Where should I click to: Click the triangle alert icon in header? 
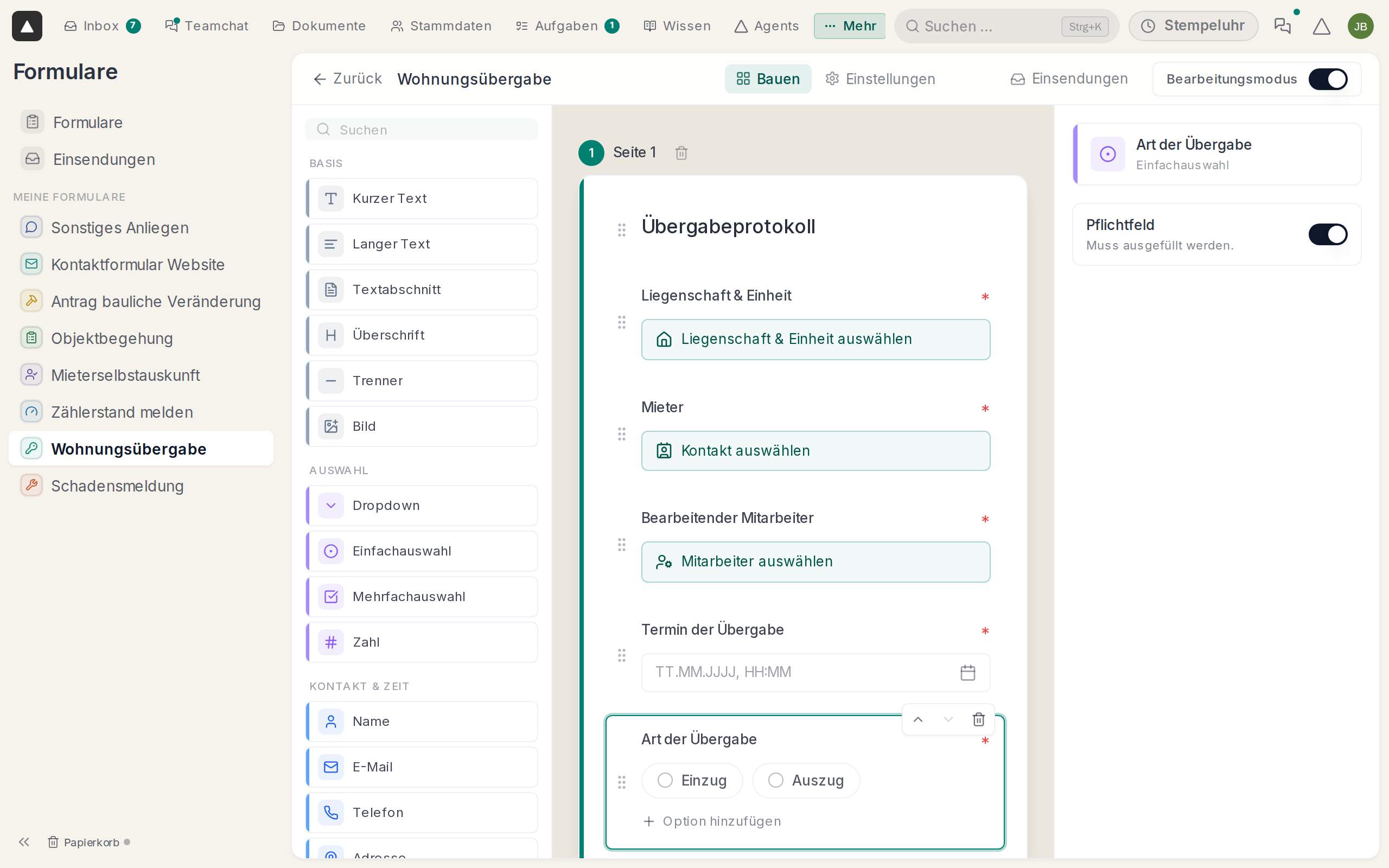click(1321, 26)
